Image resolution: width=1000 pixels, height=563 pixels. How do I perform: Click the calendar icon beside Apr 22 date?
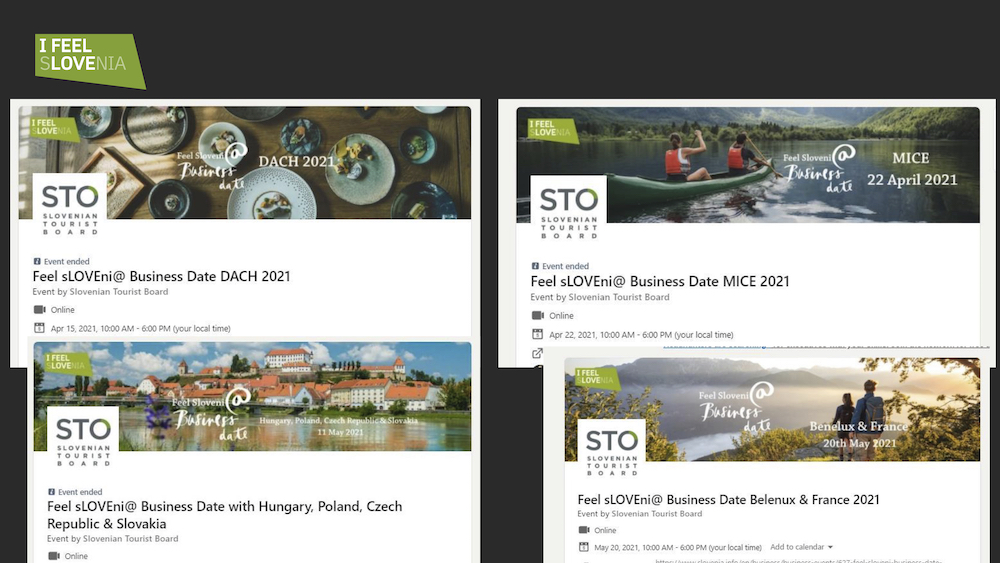pos(538,334)
